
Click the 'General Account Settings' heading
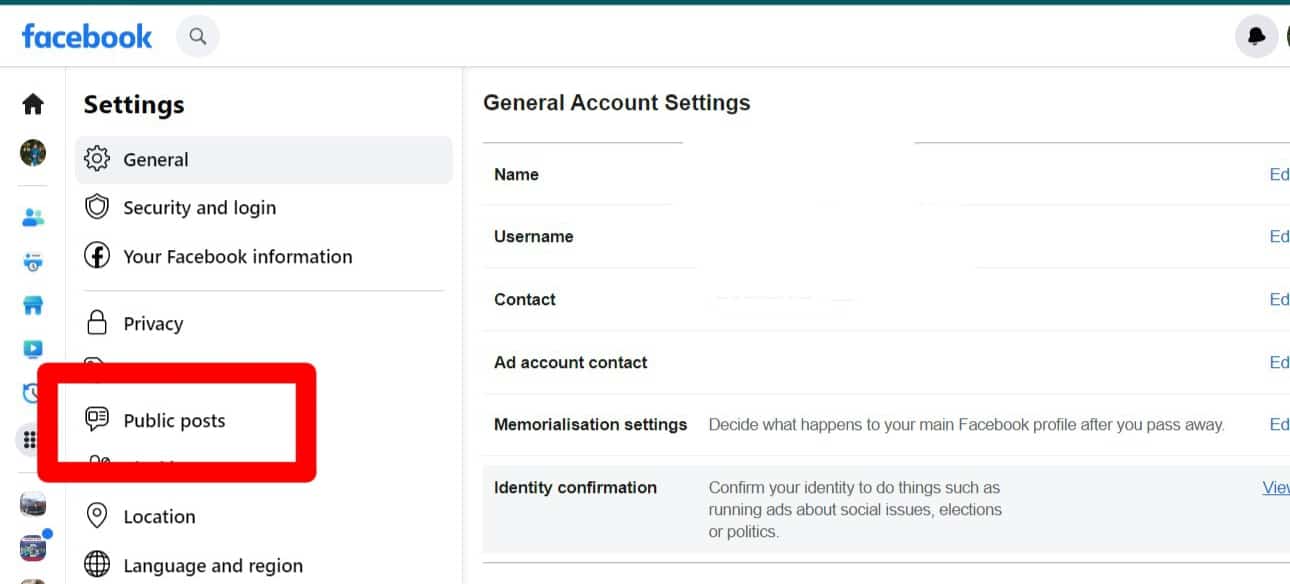(x=616, y=103)
